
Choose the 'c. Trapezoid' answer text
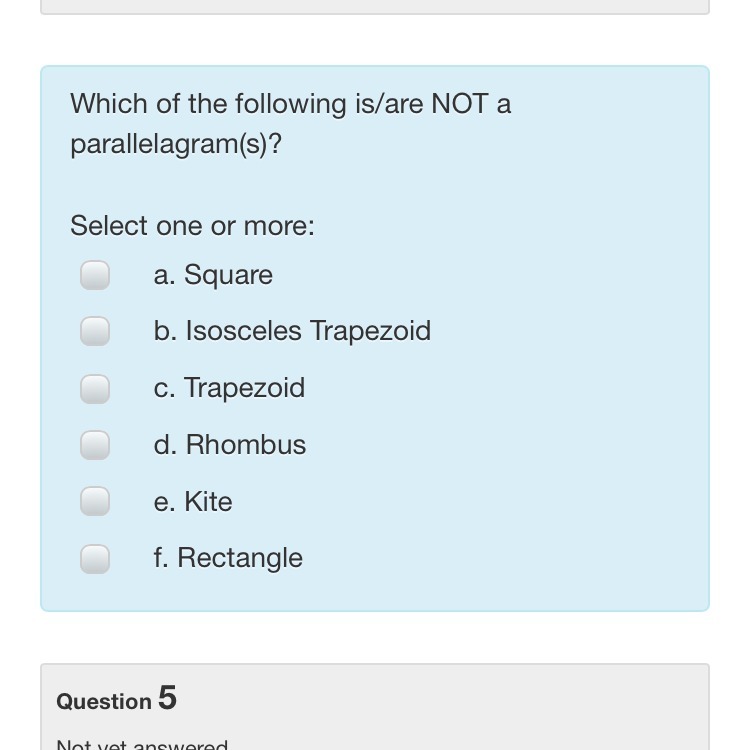pos(229,388)
